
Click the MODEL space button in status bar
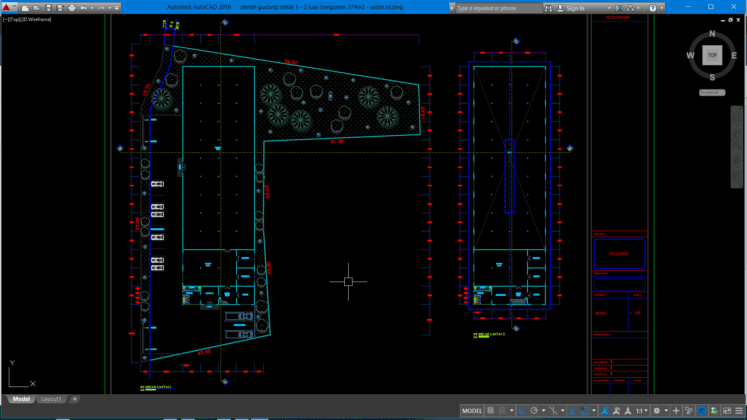(472, 411)
